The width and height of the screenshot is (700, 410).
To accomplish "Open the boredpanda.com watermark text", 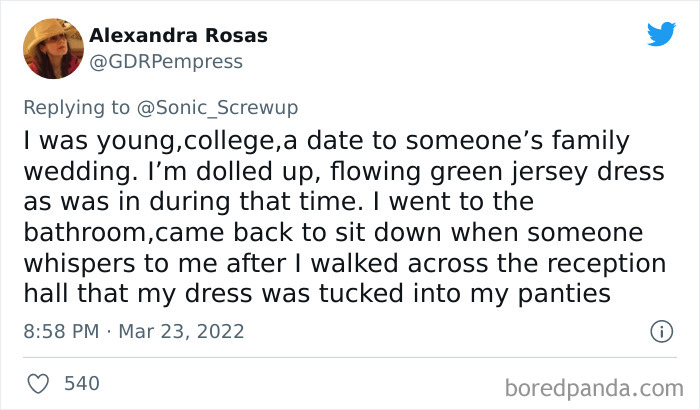I will 600,384.
